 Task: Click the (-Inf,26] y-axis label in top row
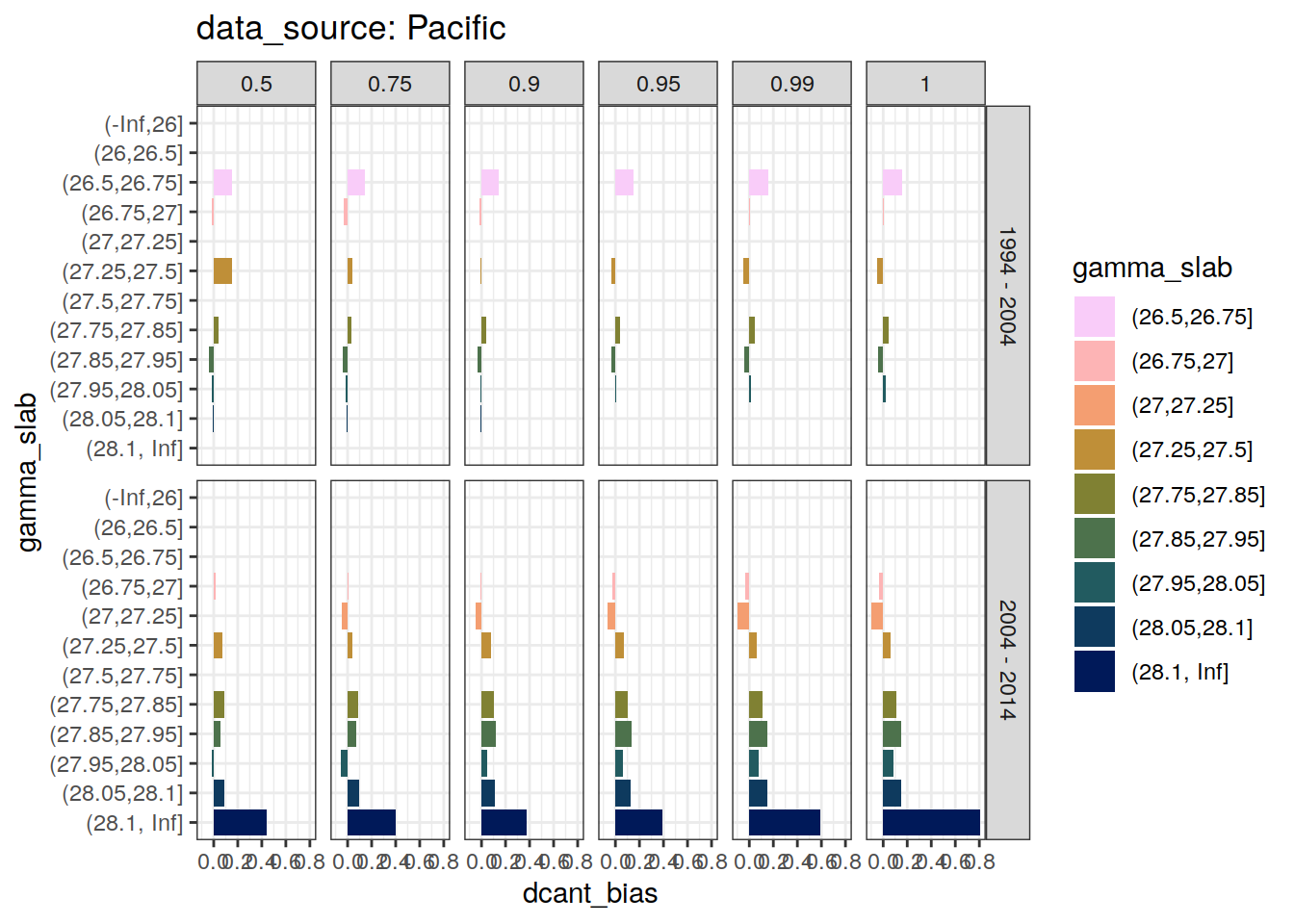click(143, 123)
